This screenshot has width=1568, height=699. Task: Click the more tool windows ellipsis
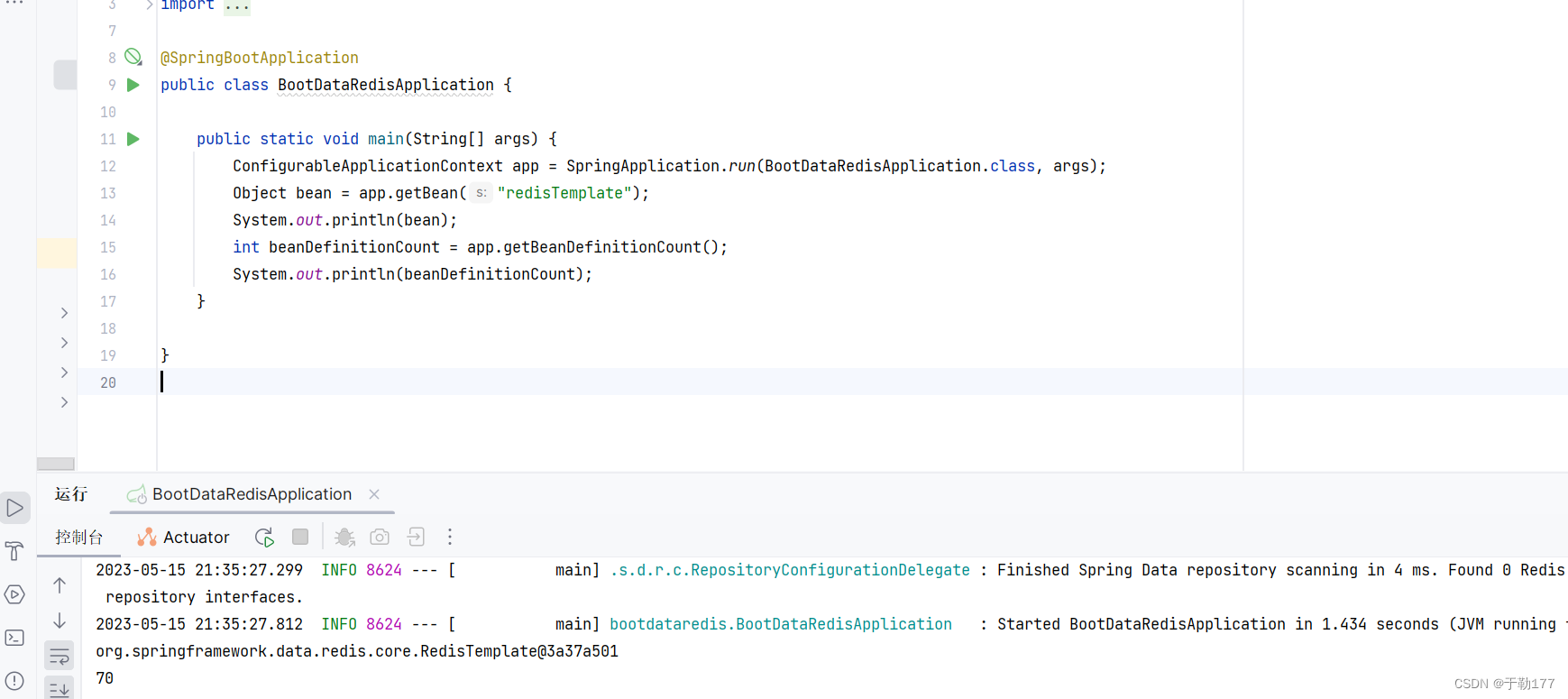coord(15,4)
